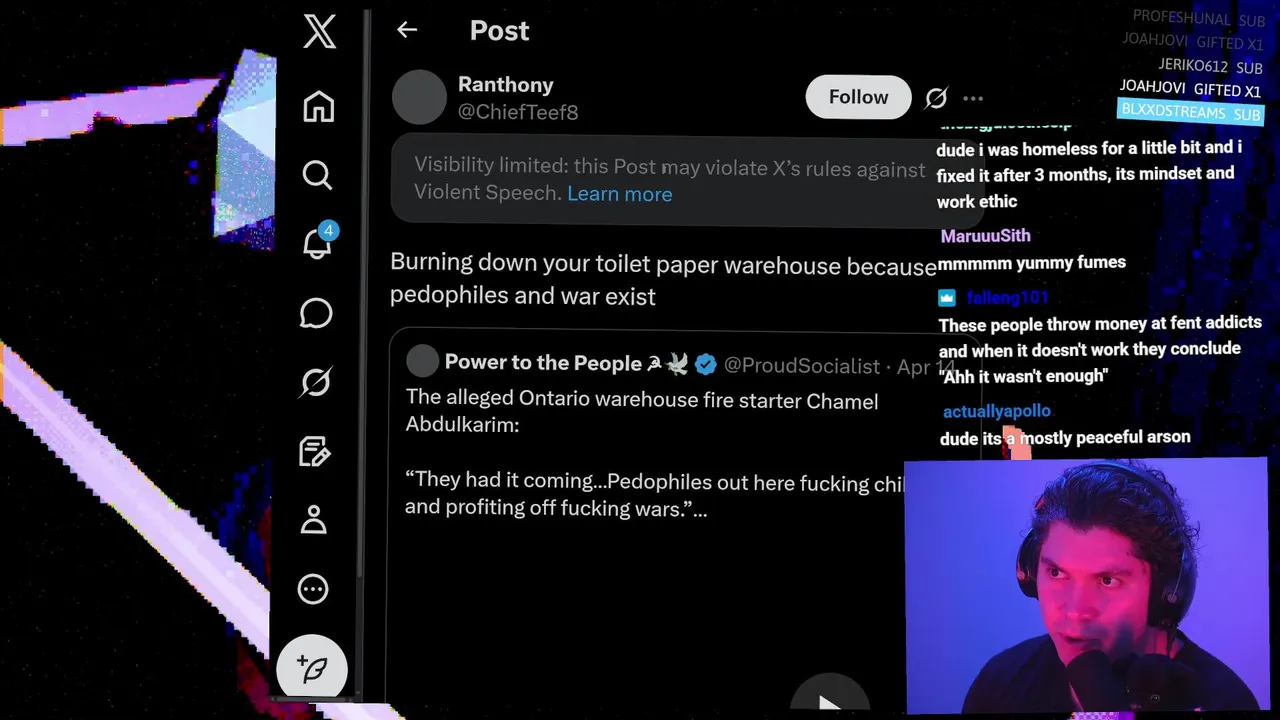The height and width of the screenshot is (720, 1280).
Task: Click the Learn more link
Action: click(x=619, y=194)
